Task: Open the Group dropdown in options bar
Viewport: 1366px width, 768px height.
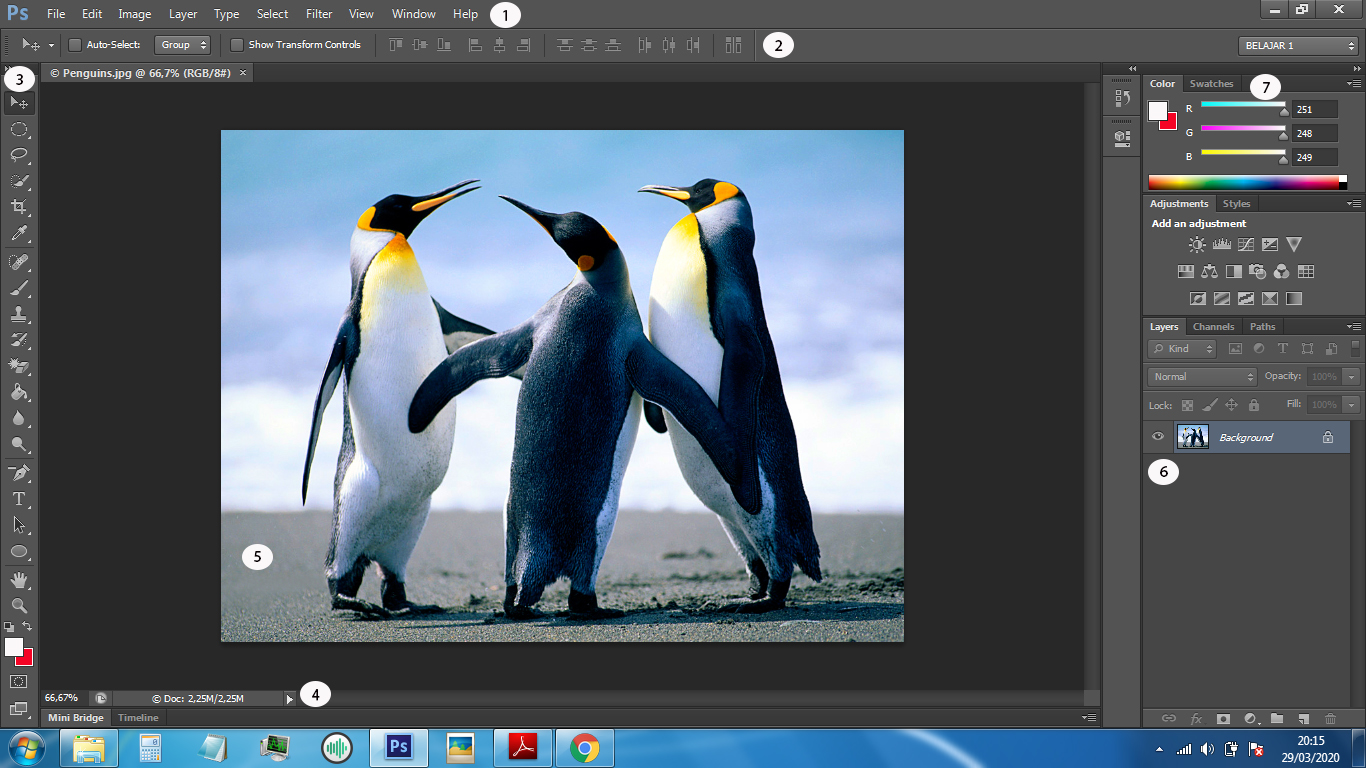Action: [x=183, y=45]
